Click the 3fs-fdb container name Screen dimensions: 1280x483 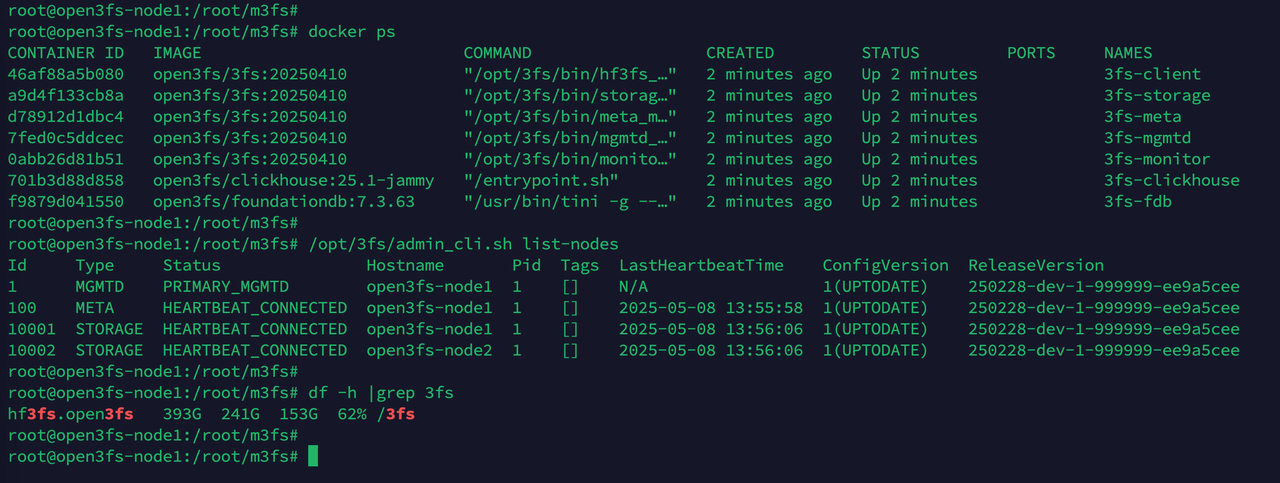tap(1138, 202)
